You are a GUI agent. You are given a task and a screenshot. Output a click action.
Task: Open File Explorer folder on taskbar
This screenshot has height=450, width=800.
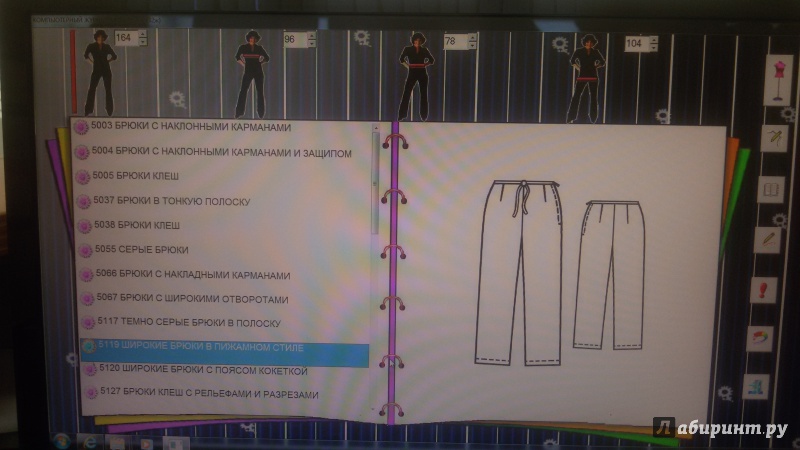click(117, 442)
